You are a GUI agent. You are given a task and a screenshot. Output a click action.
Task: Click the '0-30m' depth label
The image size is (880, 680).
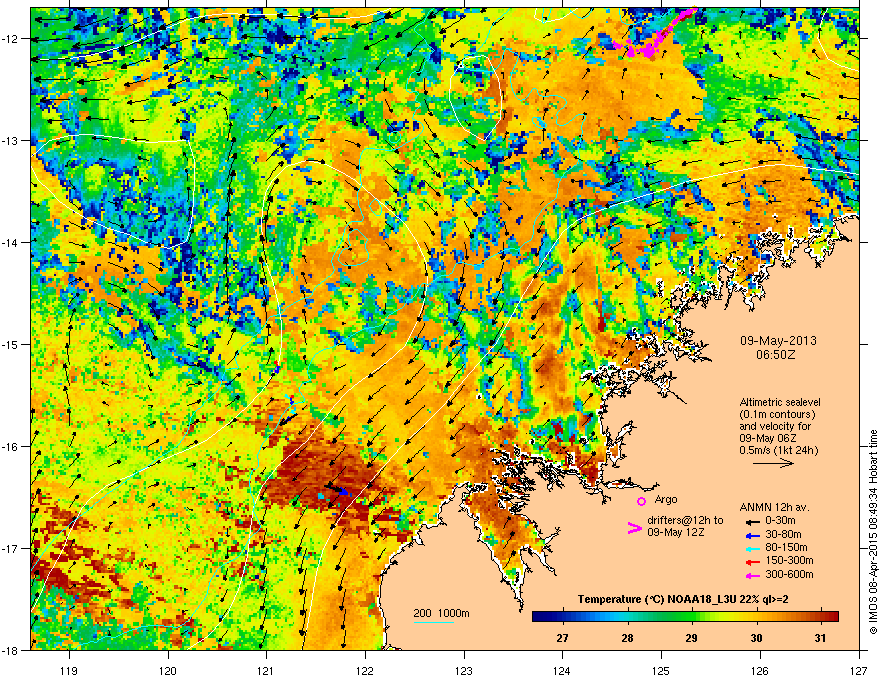(780, 521)
